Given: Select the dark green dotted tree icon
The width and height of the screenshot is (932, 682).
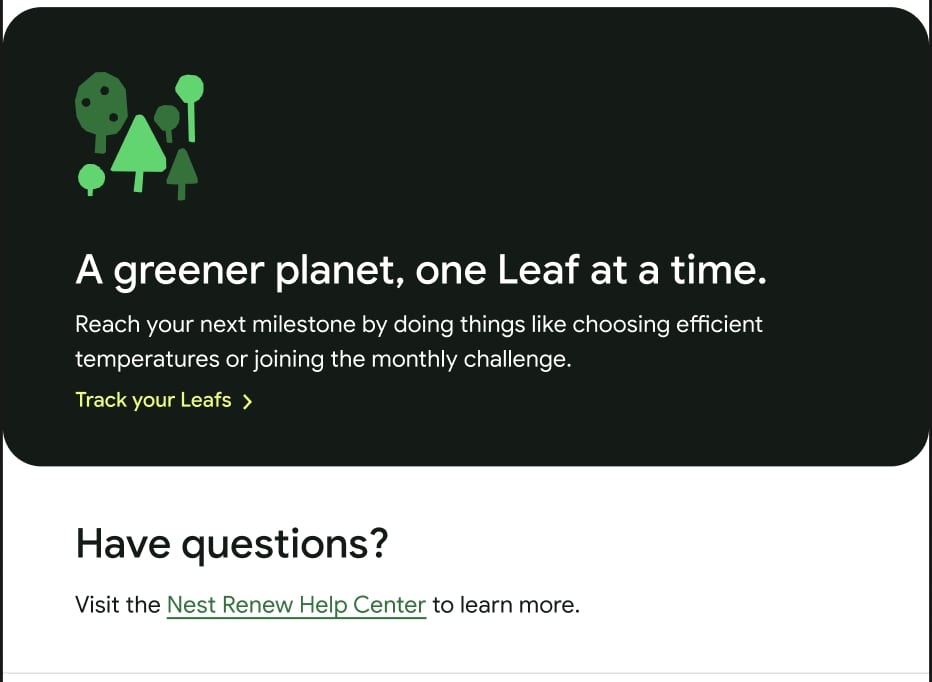Looking at the screenshot, I should (101, 103).
